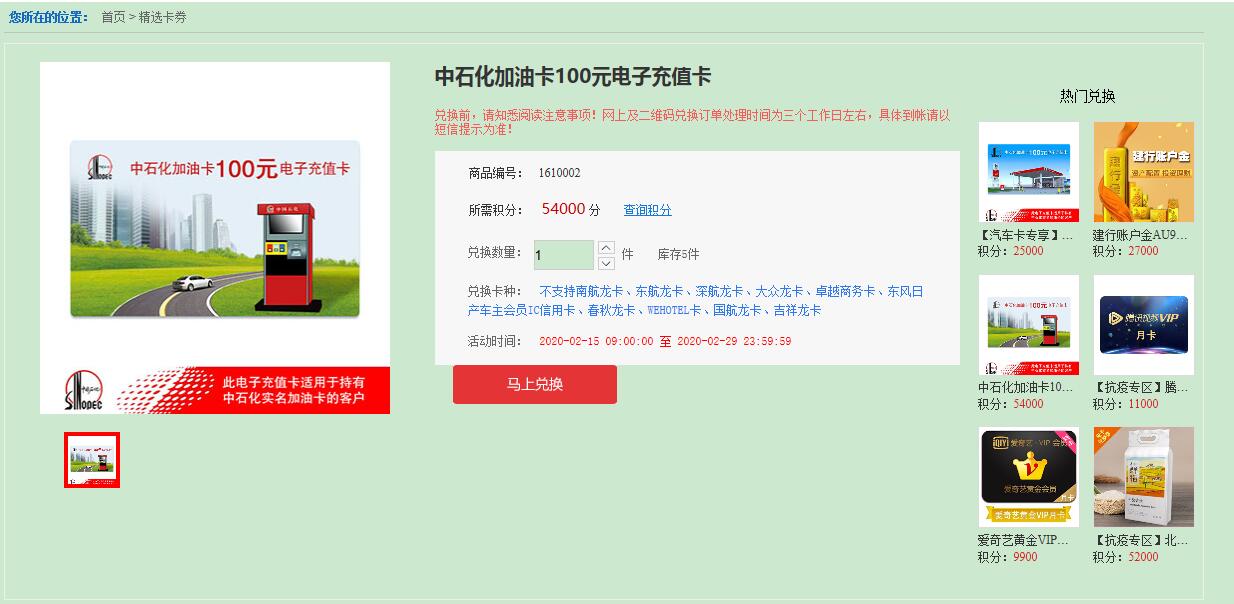Click the 查询积分 link

[x=648, y=210]
